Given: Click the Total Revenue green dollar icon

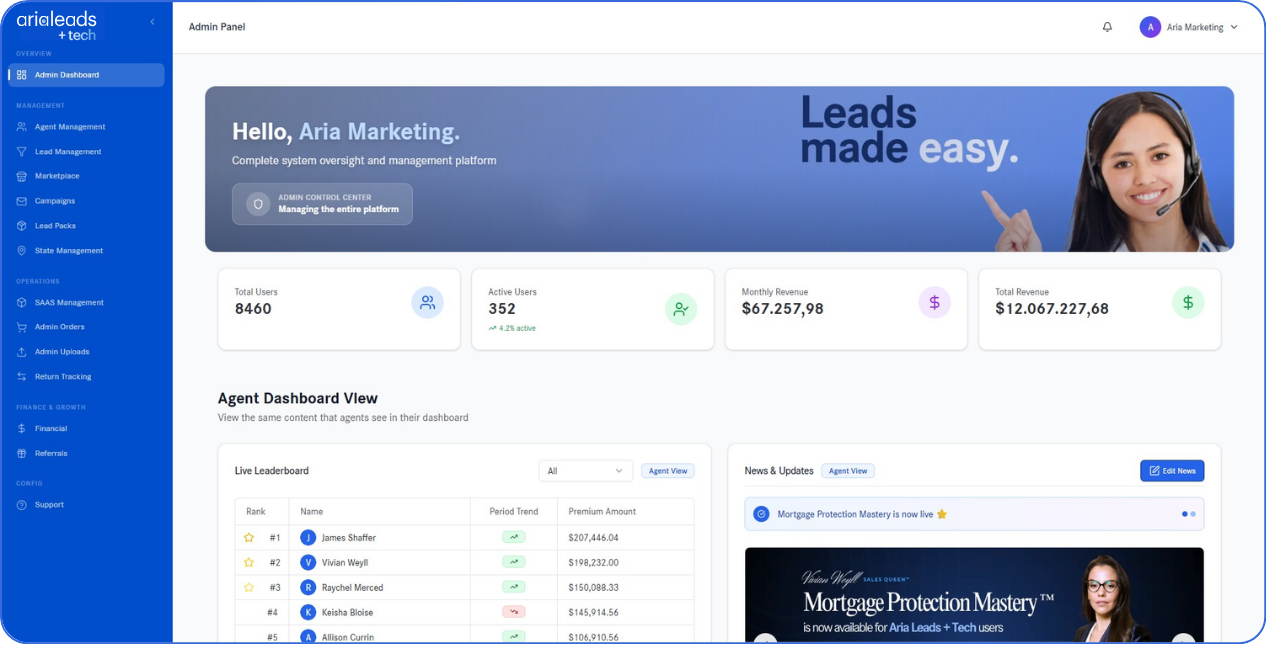Looking at the screenshot, I should [x=1188, y=302].
